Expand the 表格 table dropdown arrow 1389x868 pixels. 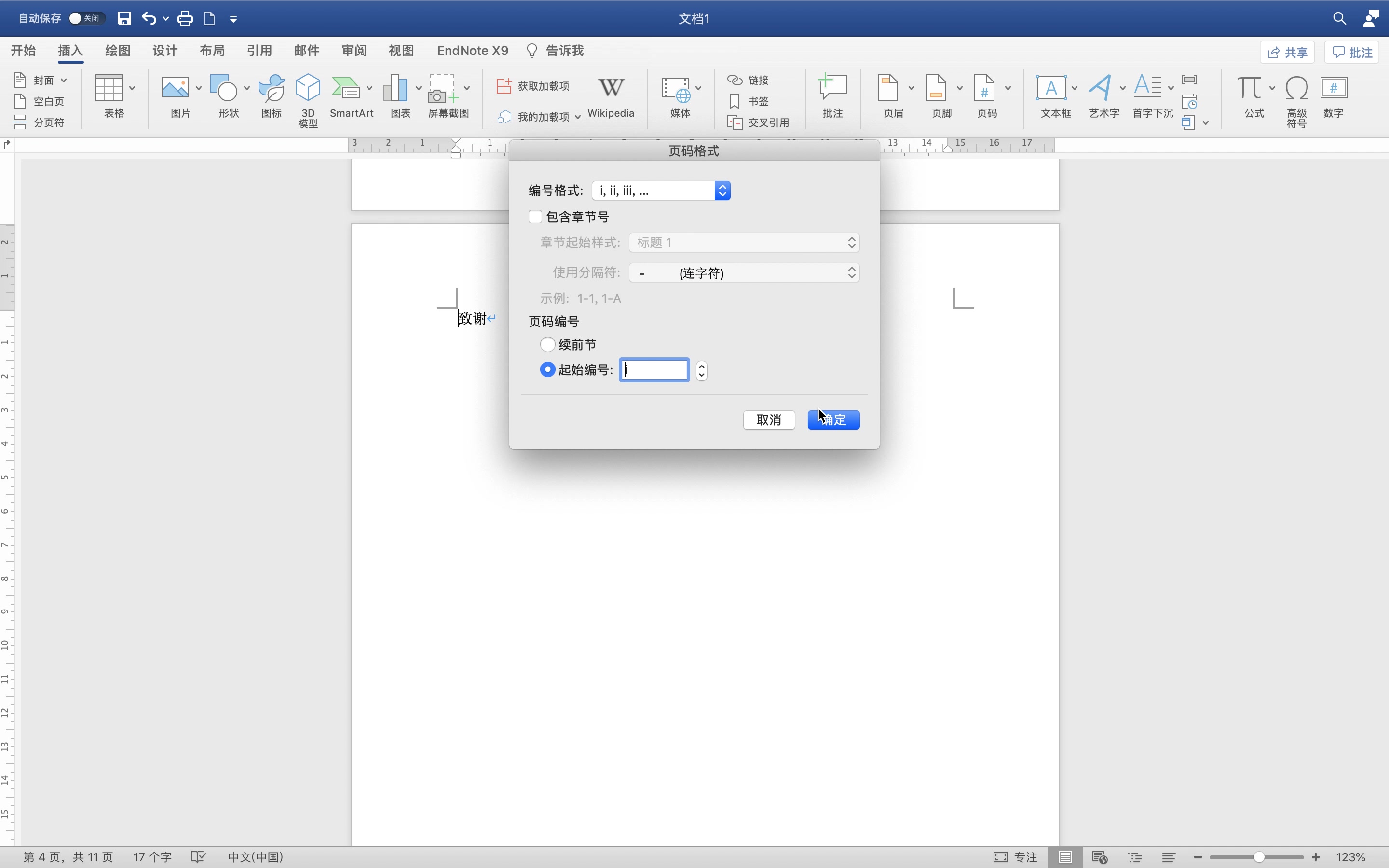point(132,88)
